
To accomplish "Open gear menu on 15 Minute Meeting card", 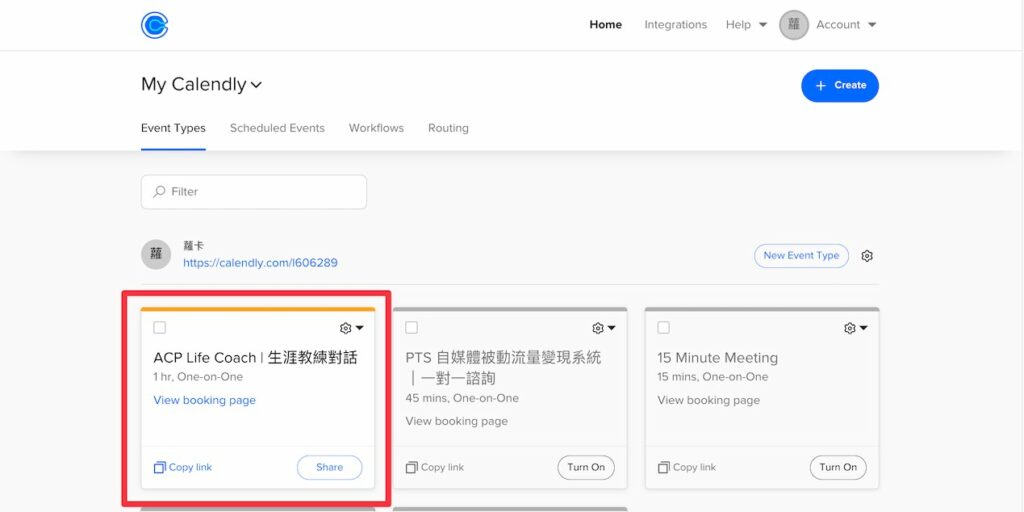I will pyautogui.click(x=850, y=328).
